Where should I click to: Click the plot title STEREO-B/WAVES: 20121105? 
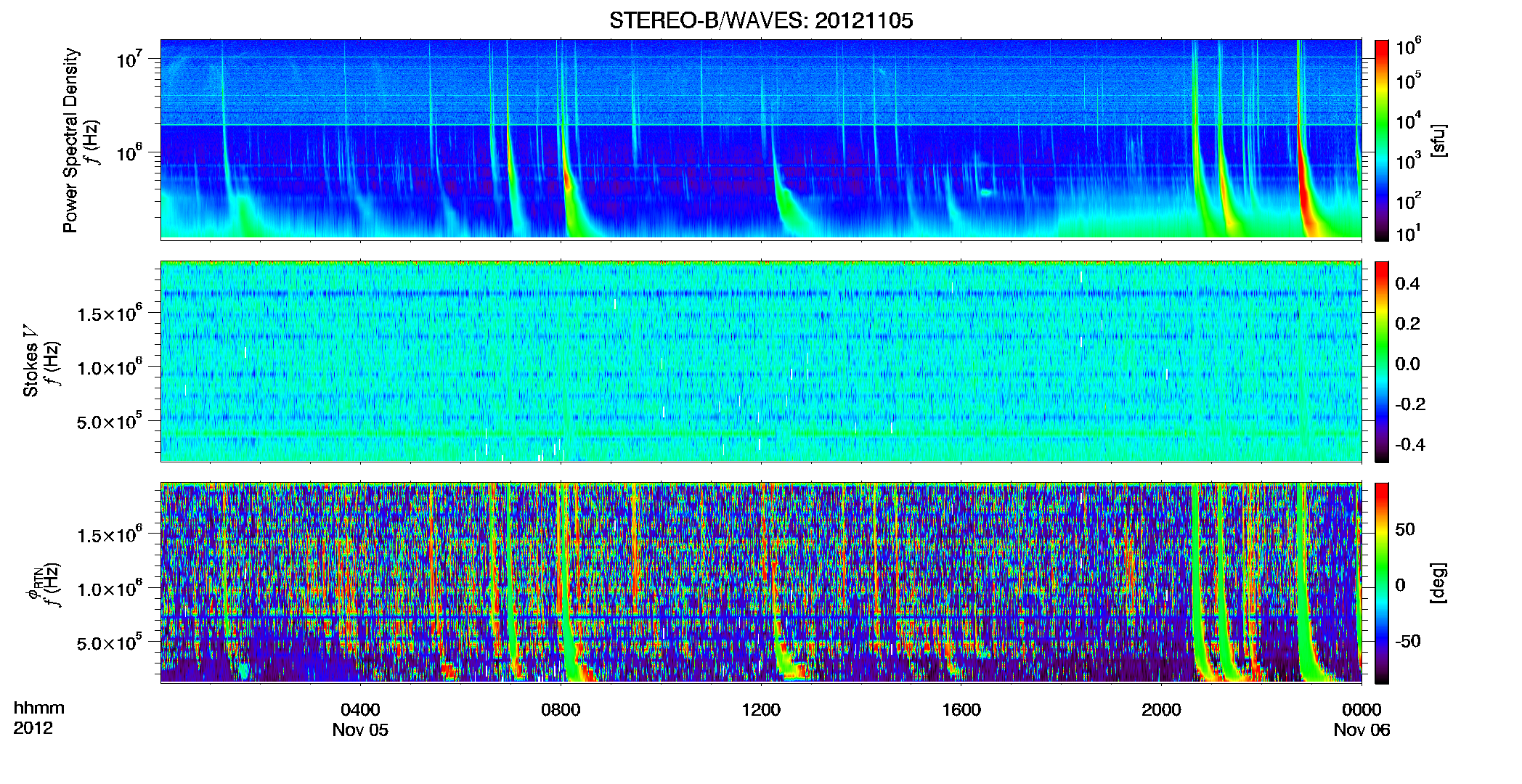(x=761, y=20)
